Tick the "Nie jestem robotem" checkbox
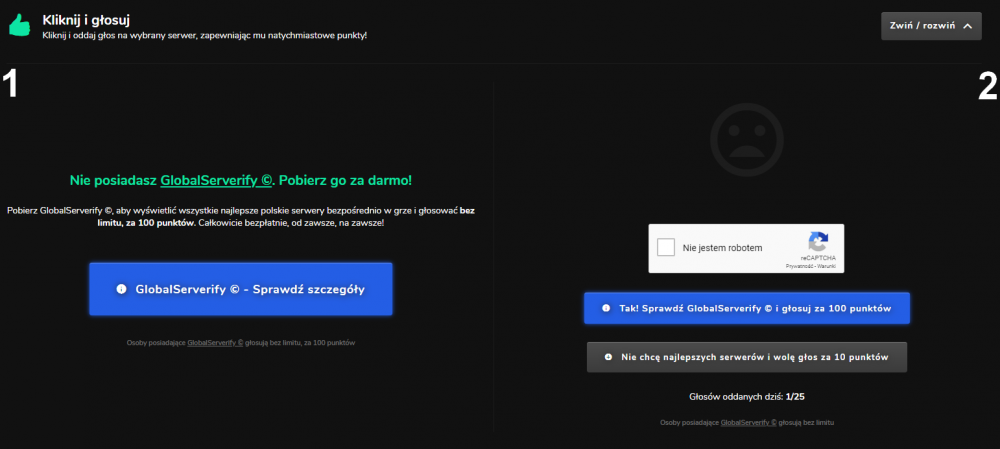The height and width of the screenshot is (449, 1000). 666,247
